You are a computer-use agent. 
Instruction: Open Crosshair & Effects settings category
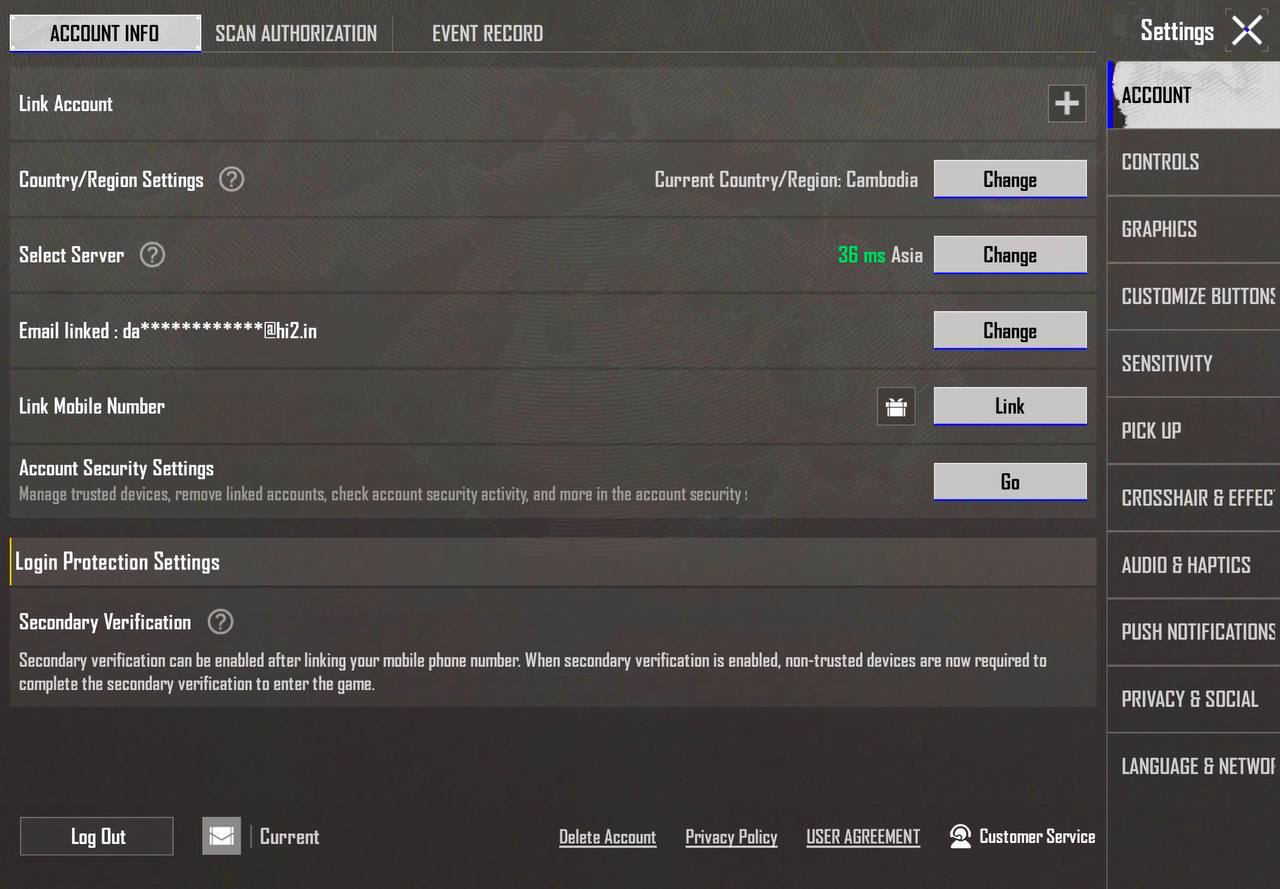[1194, 497]
